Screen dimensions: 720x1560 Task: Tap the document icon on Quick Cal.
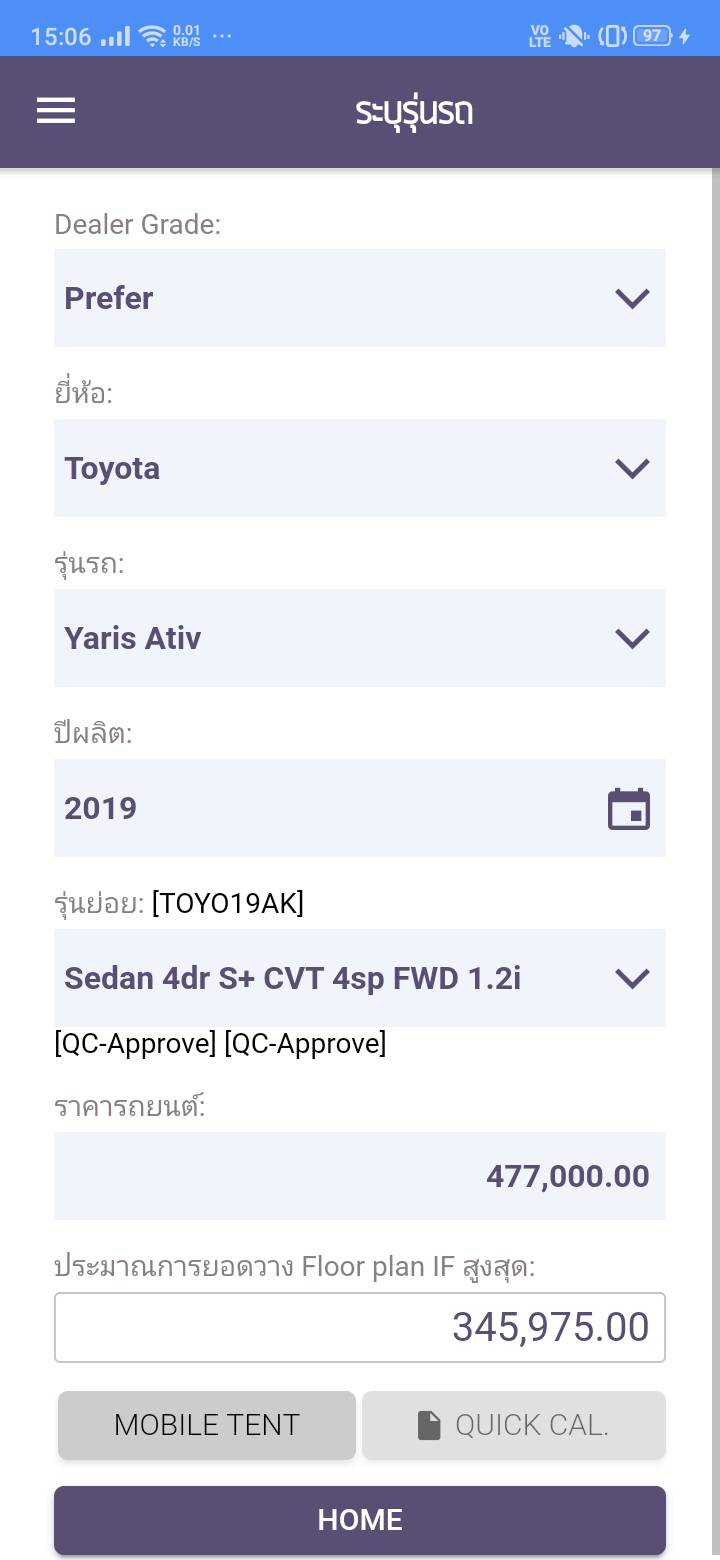tap(429, 1426)
